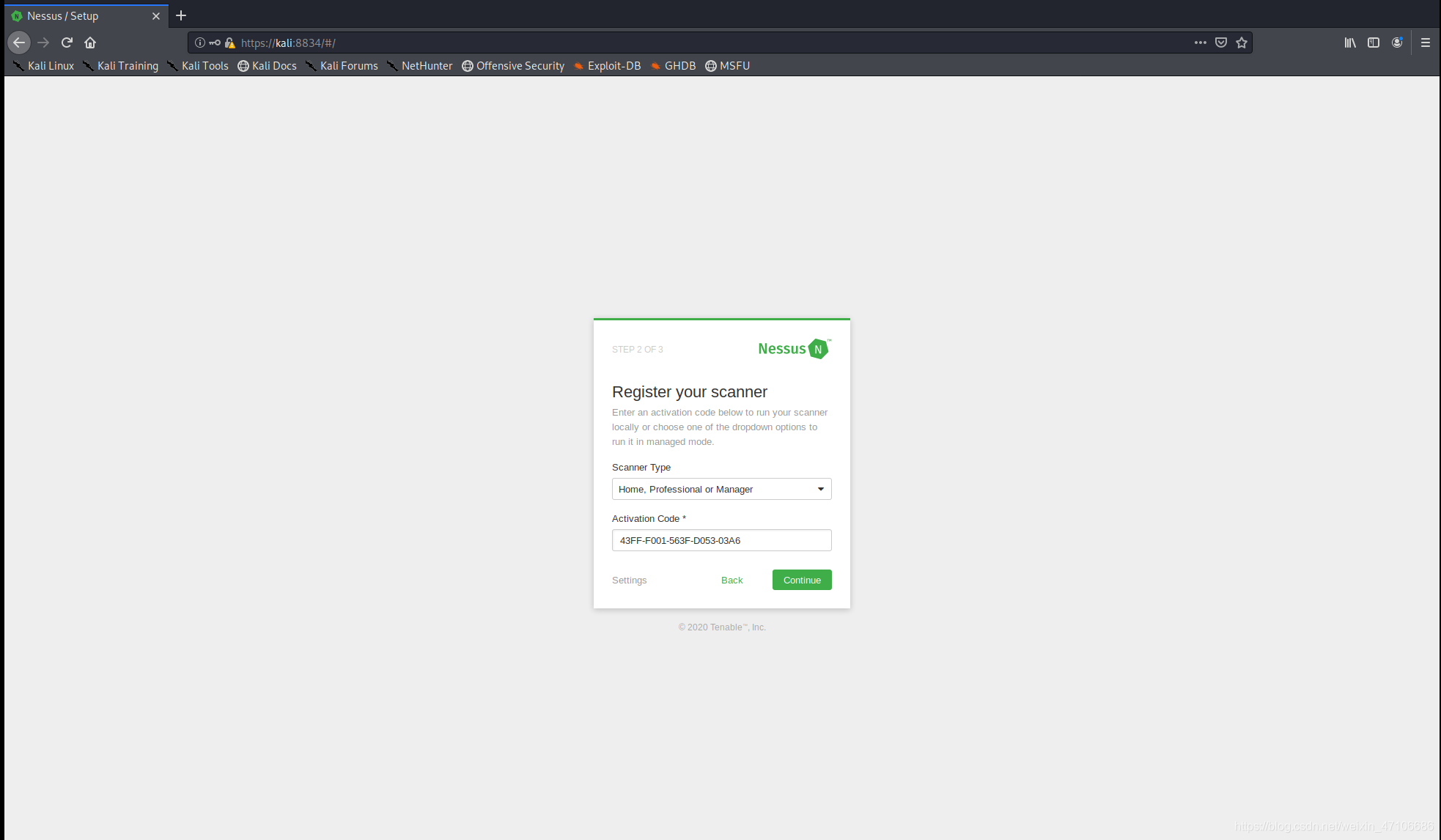The width and height of the screenshot is (1441, 840).
Task: Open the Firefox hamburger menu
Action: (x=1426, y=43)
